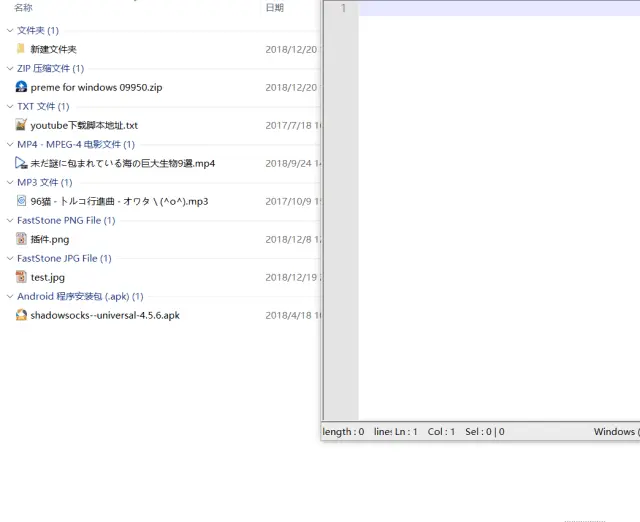
Task: Collapse the ZIP 压缩文件 (1) group
Action: tap(10, 69)
